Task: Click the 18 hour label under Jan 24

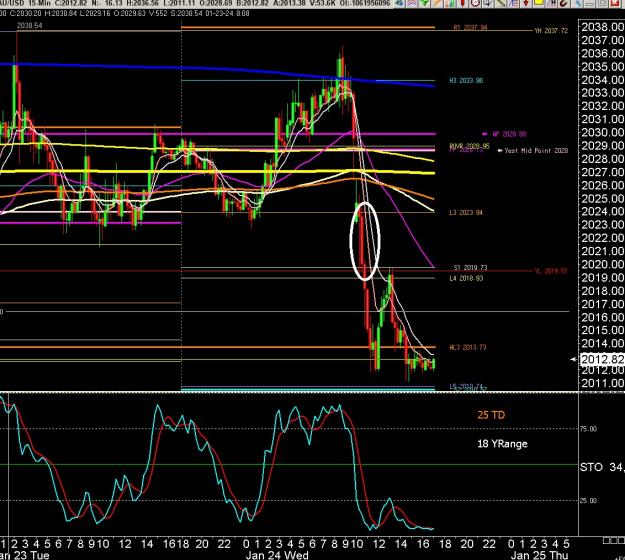Action: point(445,544)
